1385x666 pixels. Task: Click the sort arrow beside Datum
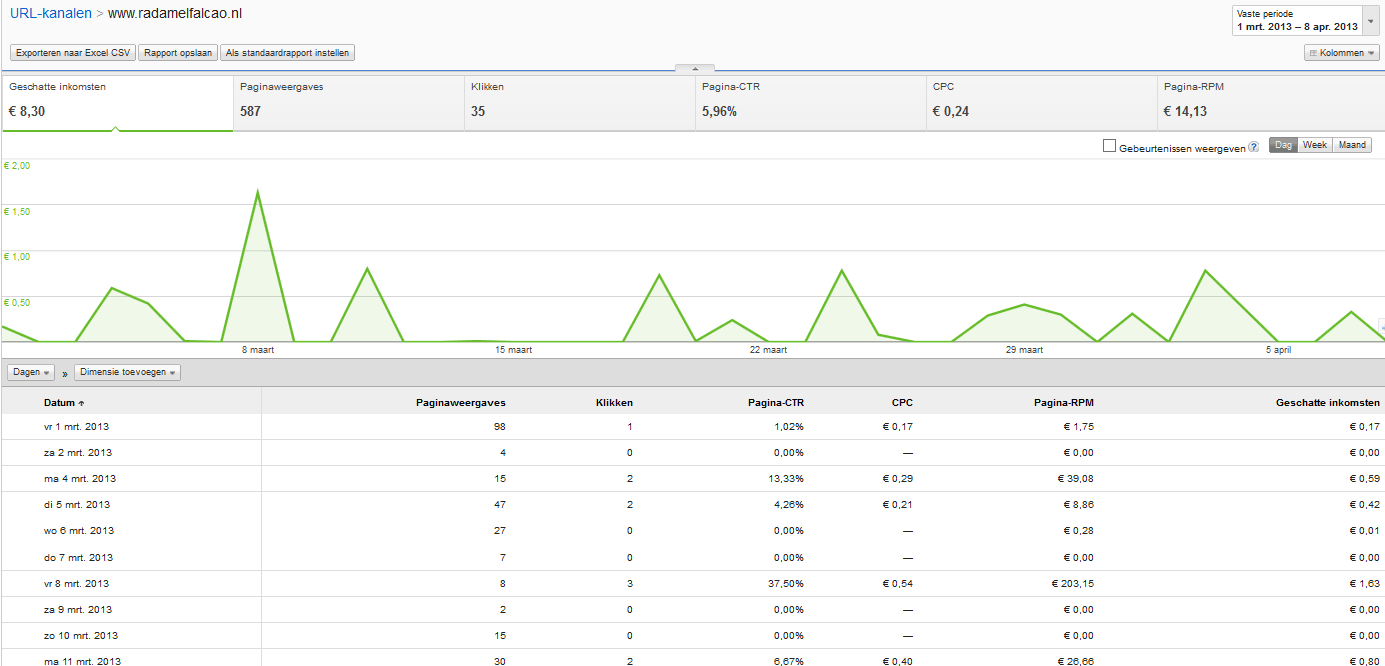(x=81, y=404)
